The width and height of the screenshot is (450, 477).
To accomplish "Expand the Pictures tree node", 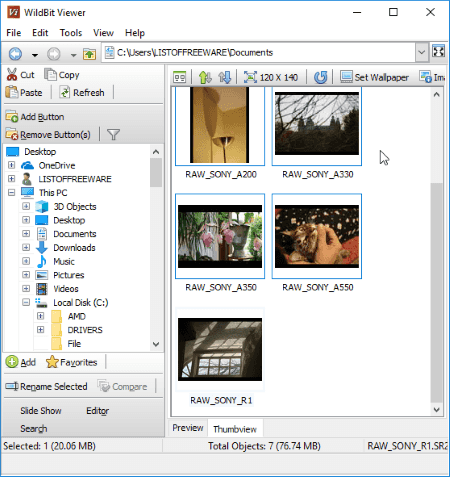I will [x=26, y=275].
